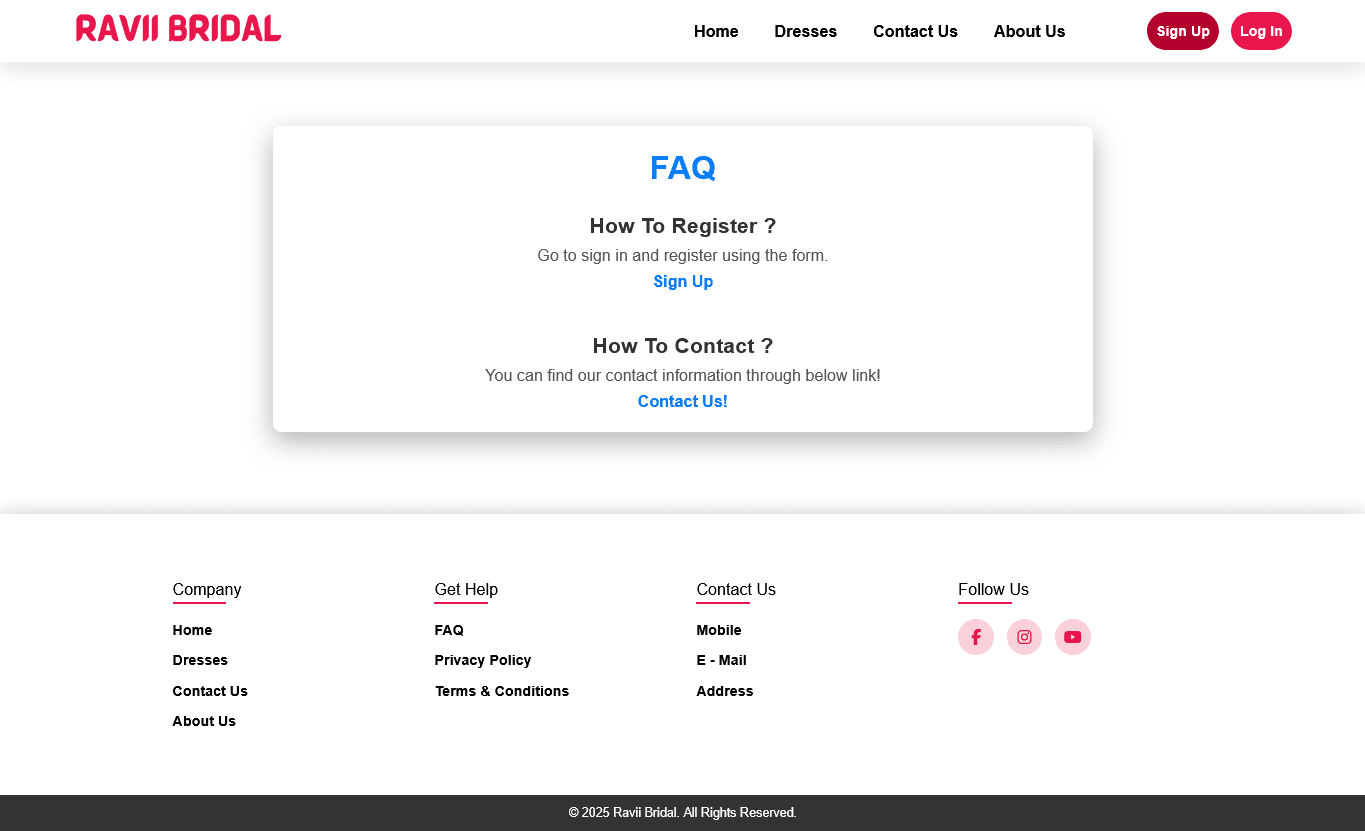Click the Ravii Bridal logo
The image size is (1365, 831).
tap(177, 29)
